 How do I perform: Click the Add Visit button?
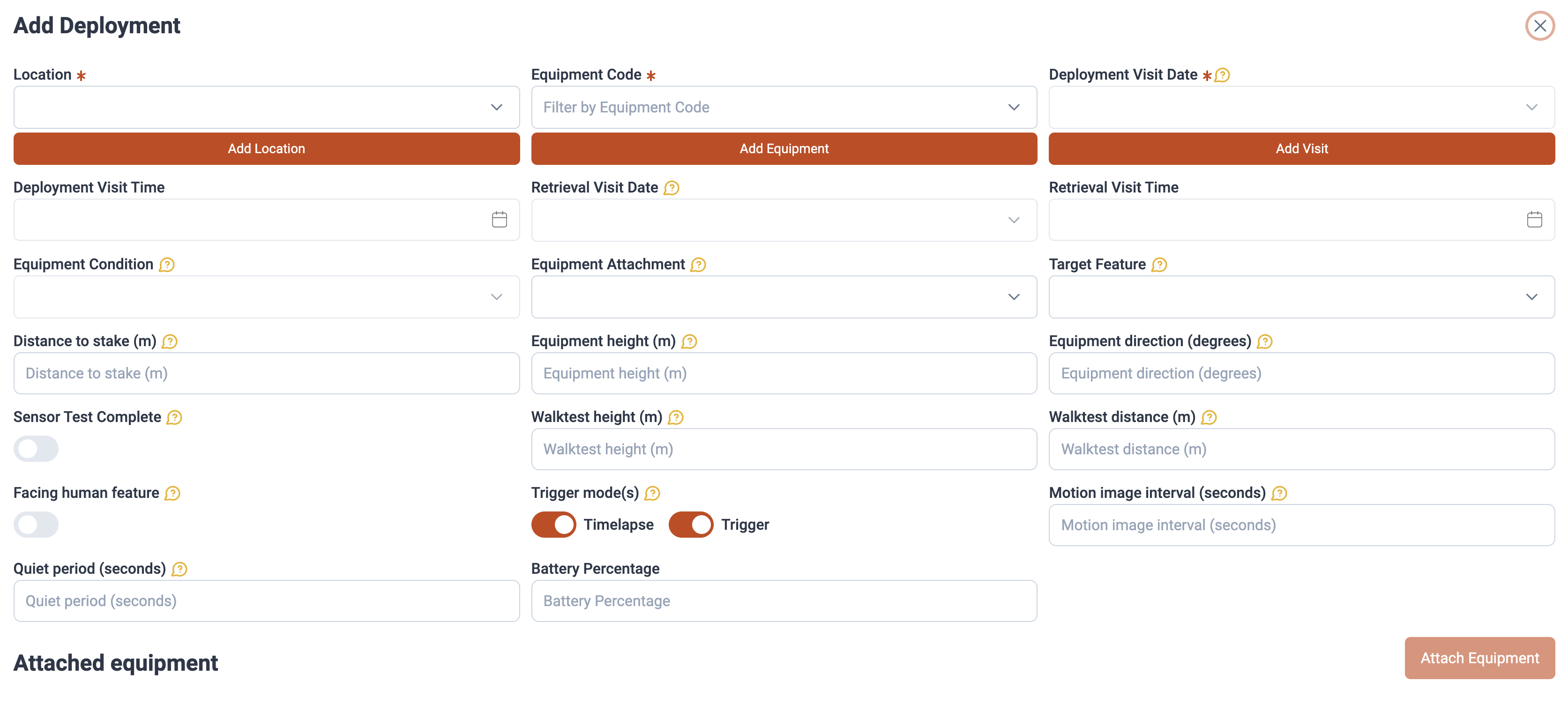1301,149
